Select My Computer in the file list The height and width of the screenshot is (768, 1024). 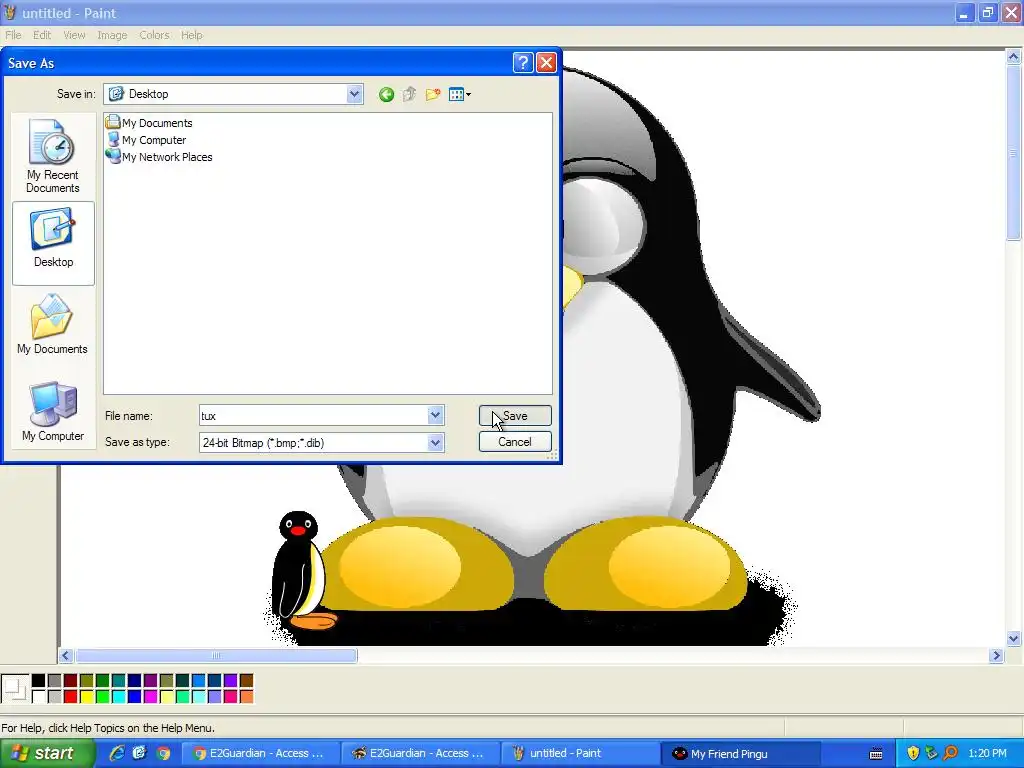coord(147,140)
